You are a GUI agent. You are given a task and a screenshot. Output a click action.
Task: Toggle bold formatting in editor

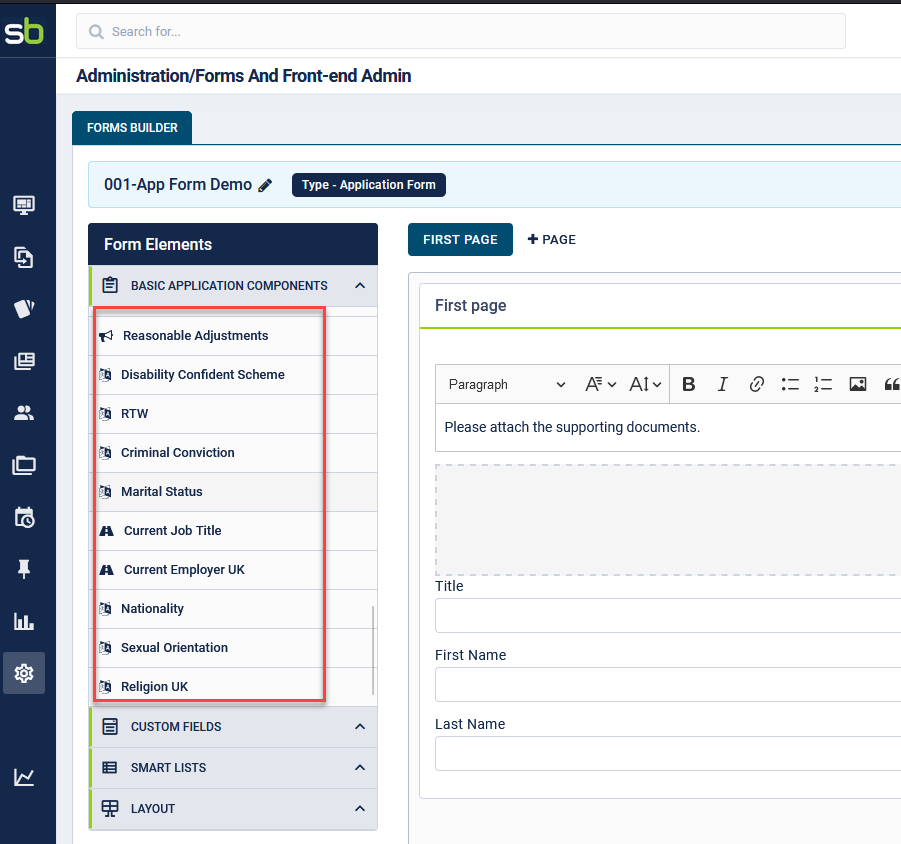coord(688,384)
